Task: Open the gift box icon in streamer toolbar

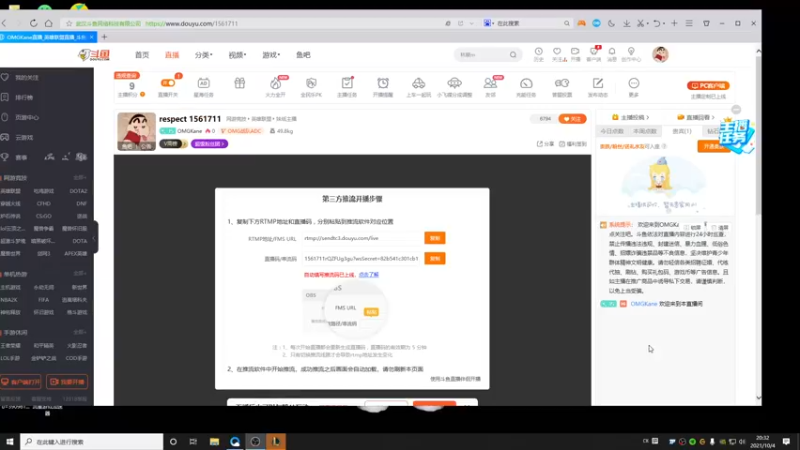Action: coord(239,83)
